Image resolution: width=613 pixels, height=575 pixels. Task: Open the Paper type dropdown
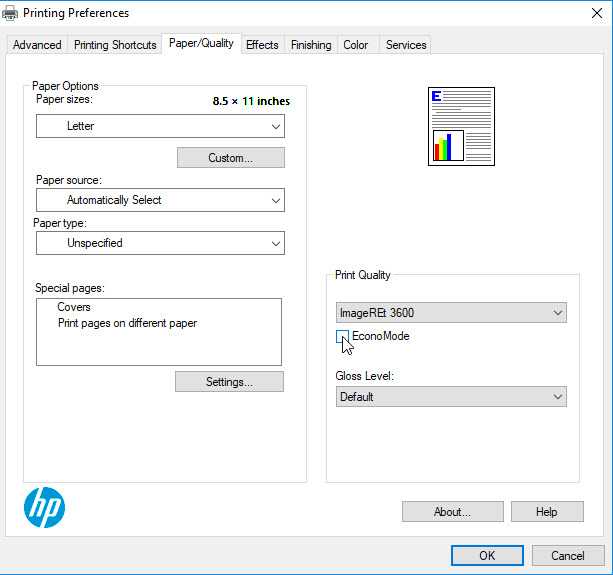pos(160,243)
